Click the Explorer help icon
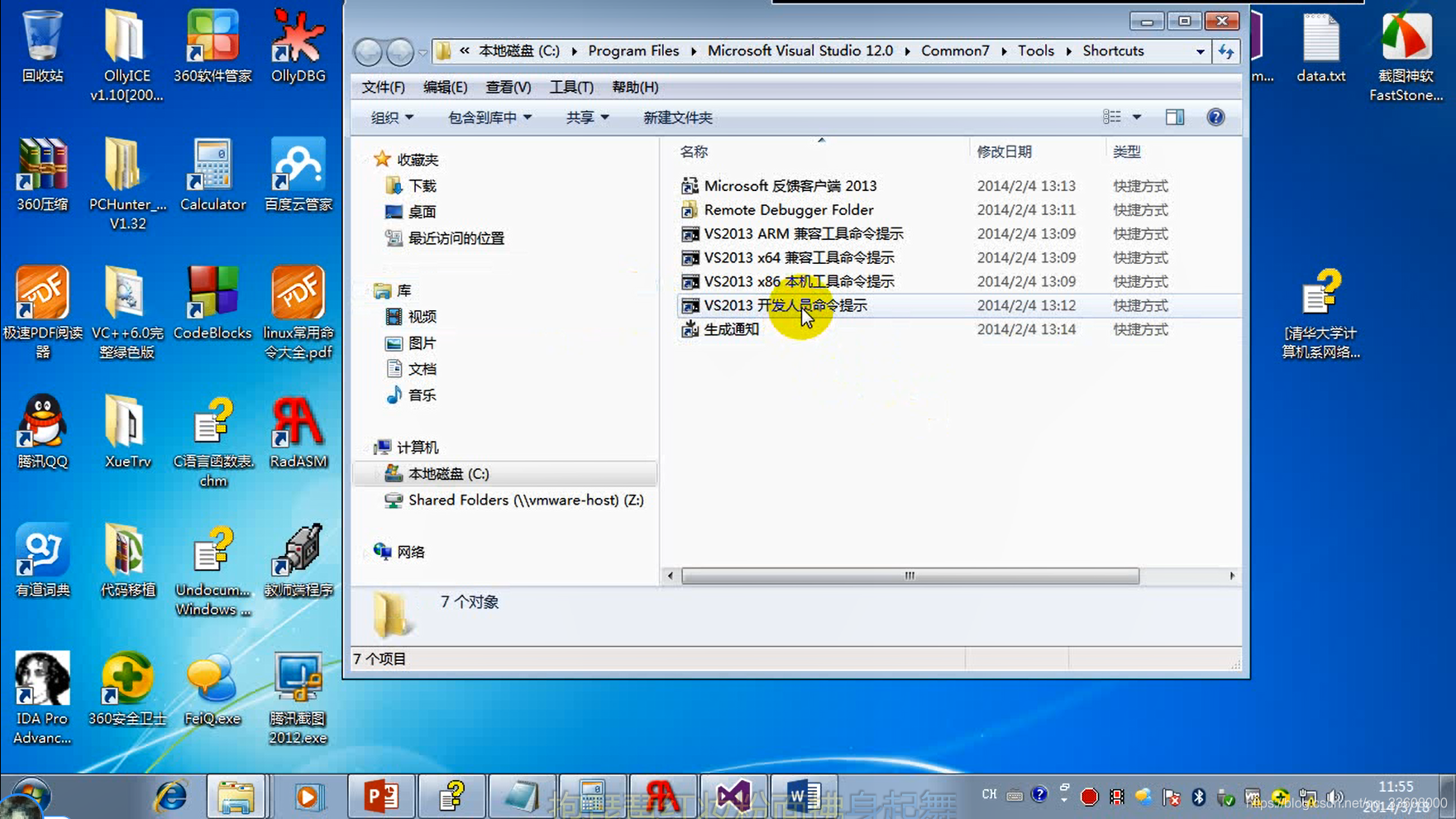The image size is (1456, 819). coord(1215,117)
